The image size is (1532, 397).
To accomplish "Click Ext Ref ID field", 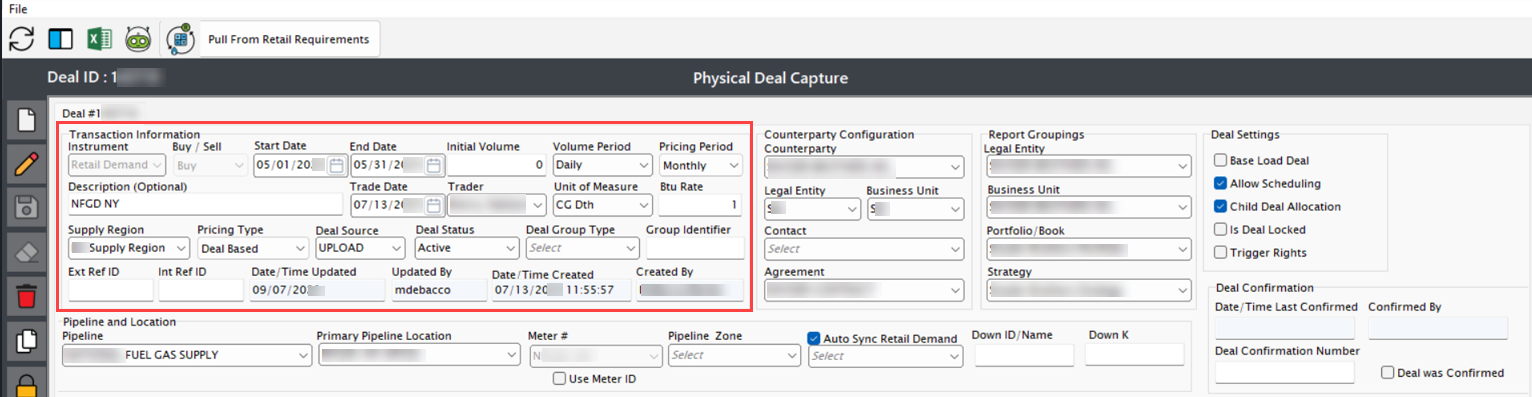I will coord(110,289).
